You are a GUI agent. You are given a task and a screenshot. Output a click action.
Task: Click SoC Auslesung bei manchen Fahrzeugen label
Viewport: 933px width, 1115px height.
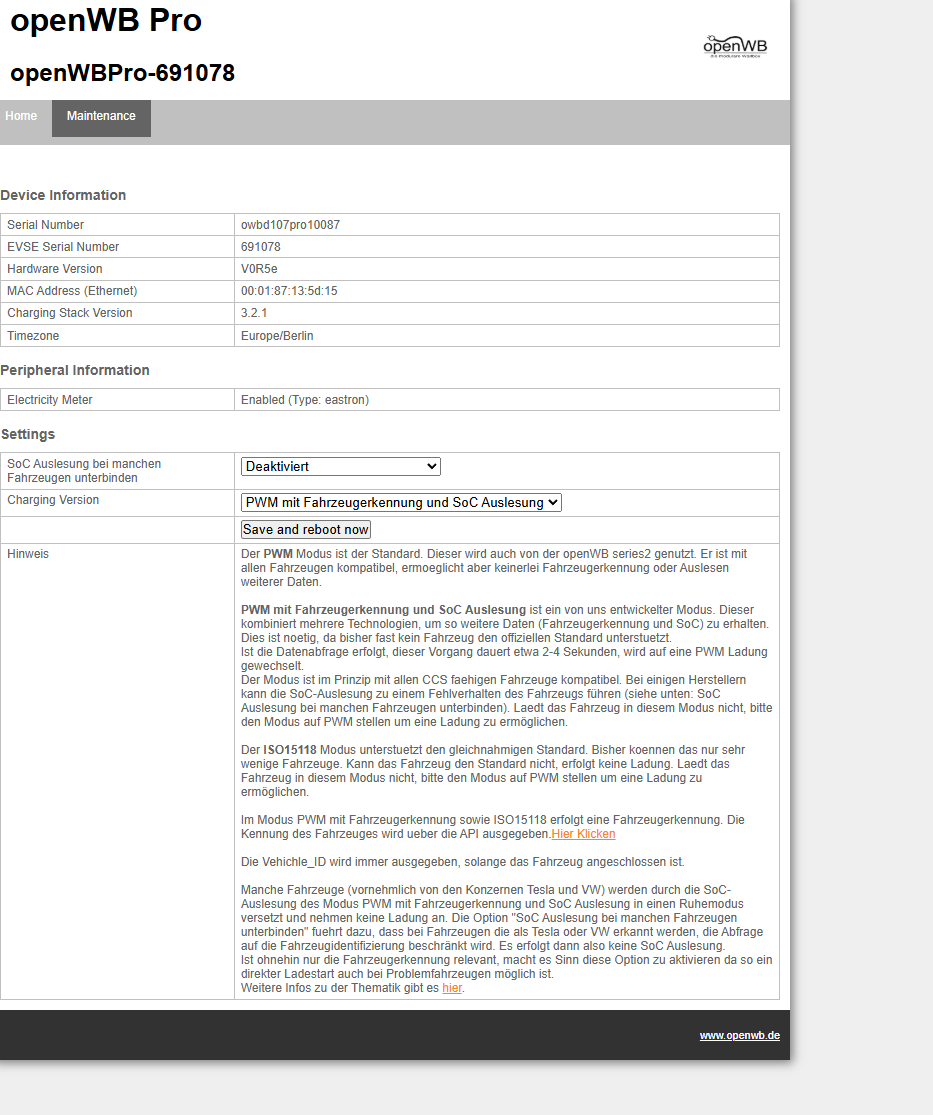[x=84, y=471]
